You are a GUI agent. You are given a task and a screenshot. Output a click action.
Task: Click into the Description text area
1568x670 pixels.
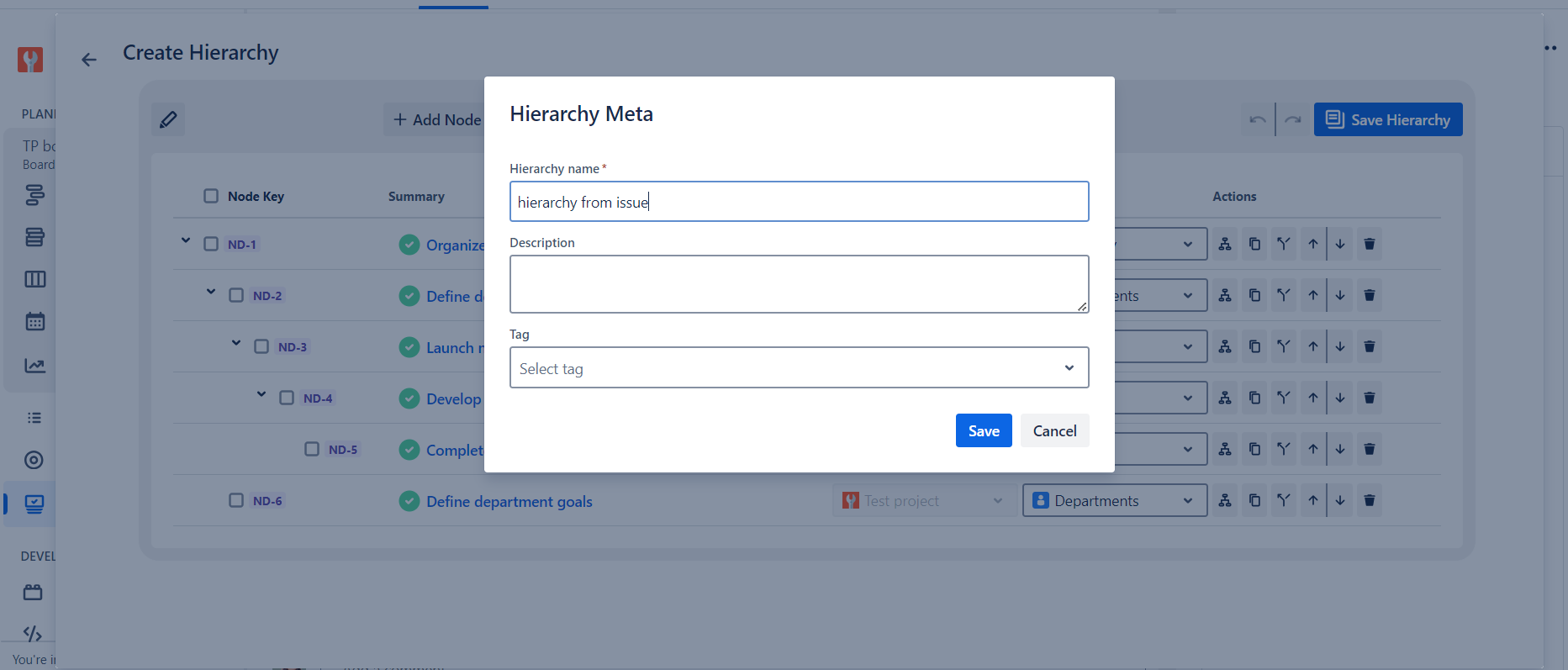click(x=799, y=284)
